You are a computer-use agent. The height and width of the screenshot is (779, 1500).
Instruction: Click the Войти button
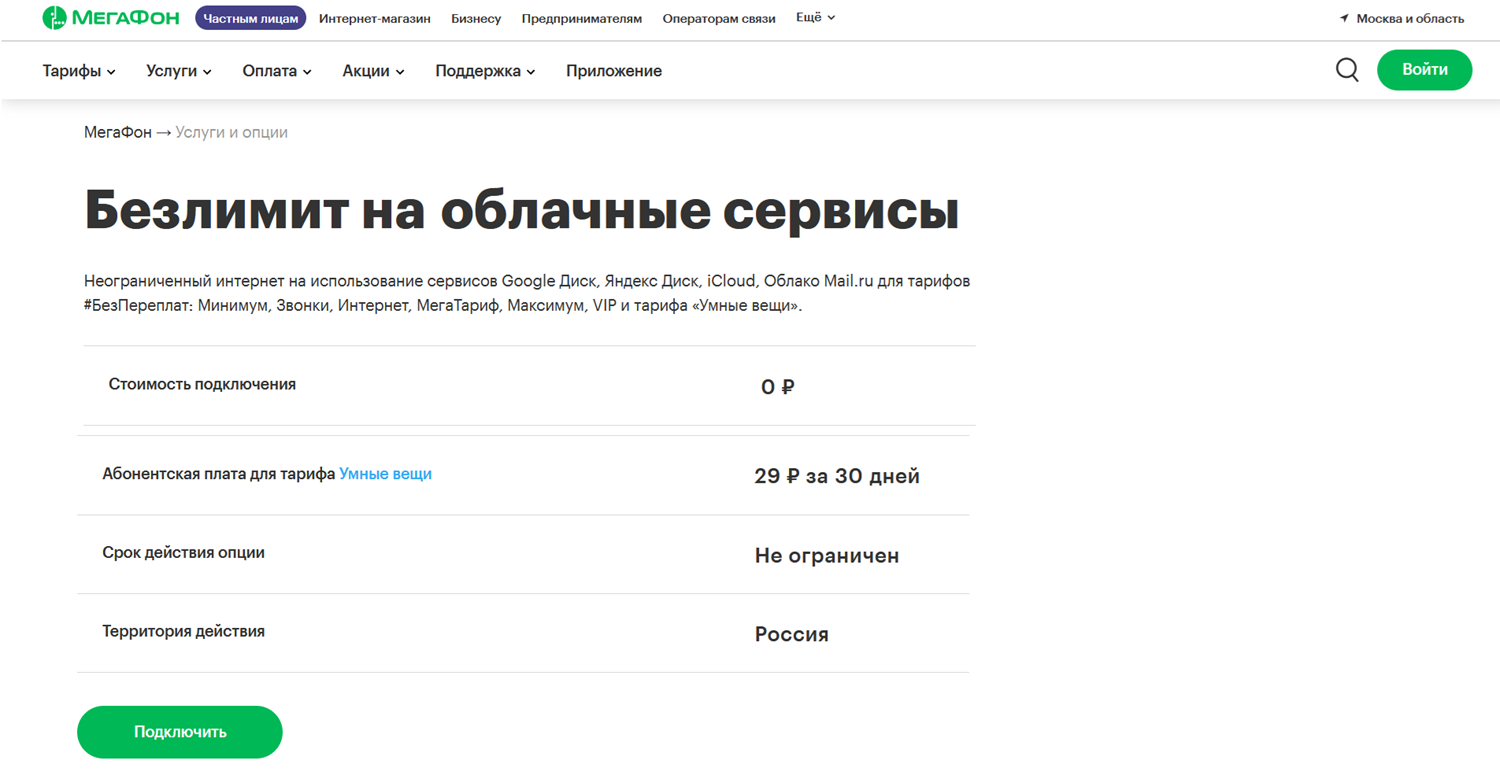(x=1424, y=70)
